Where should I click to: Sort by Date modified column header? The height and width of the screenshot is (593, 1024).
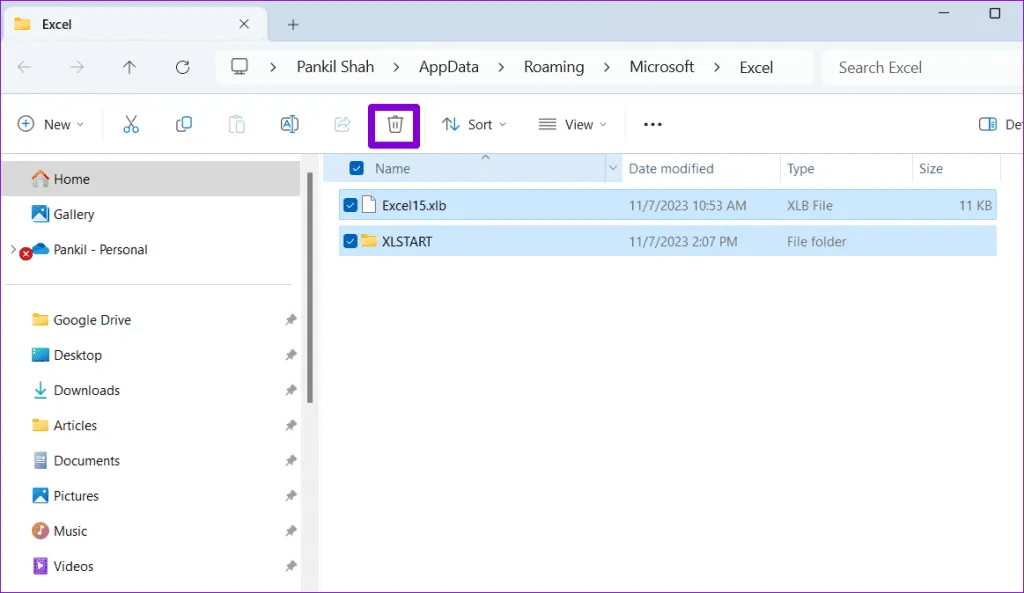(x=671, y=169)
